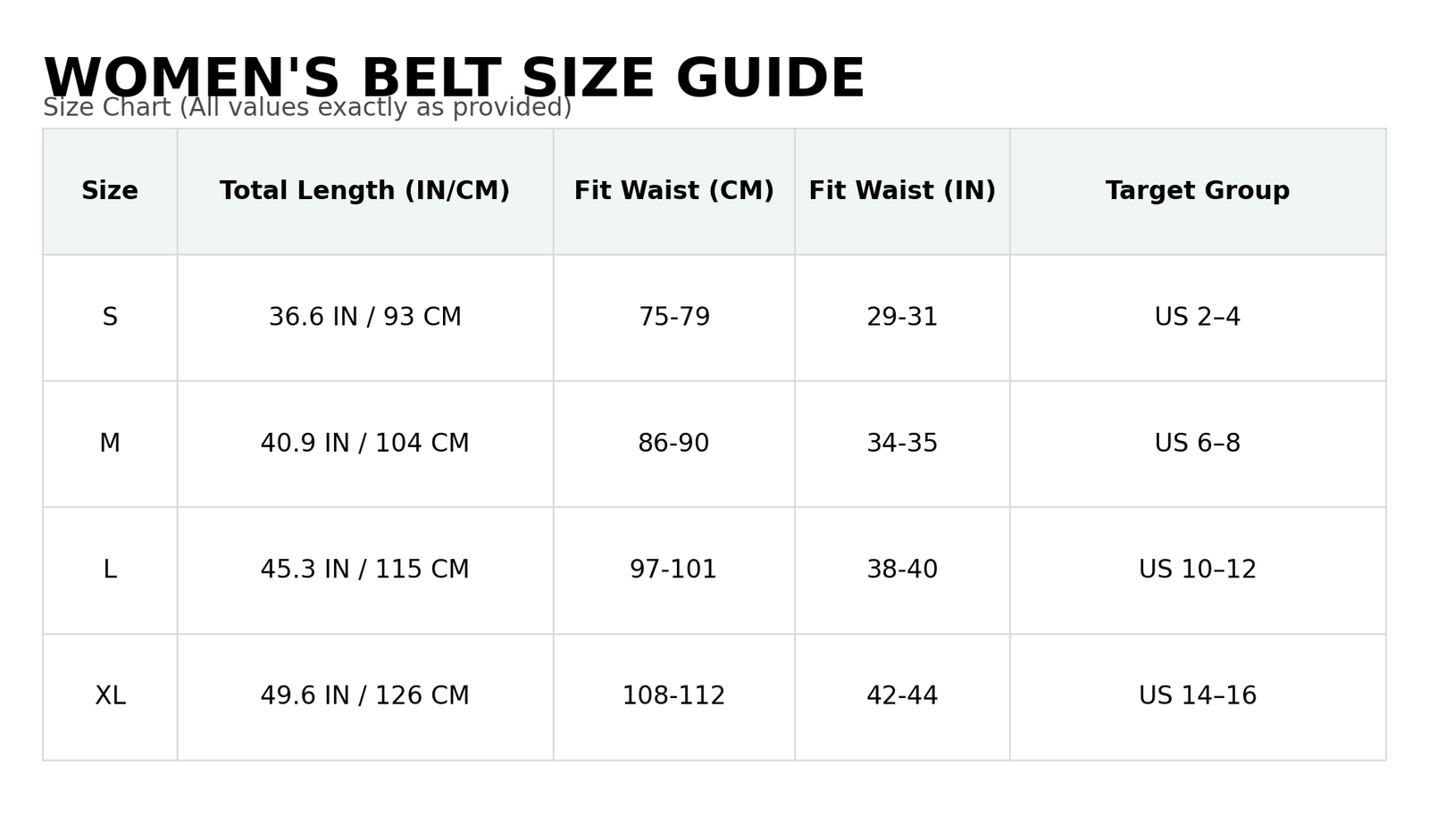Select the Size column header
Viewport: 1429px width, 840px height.
110,191
